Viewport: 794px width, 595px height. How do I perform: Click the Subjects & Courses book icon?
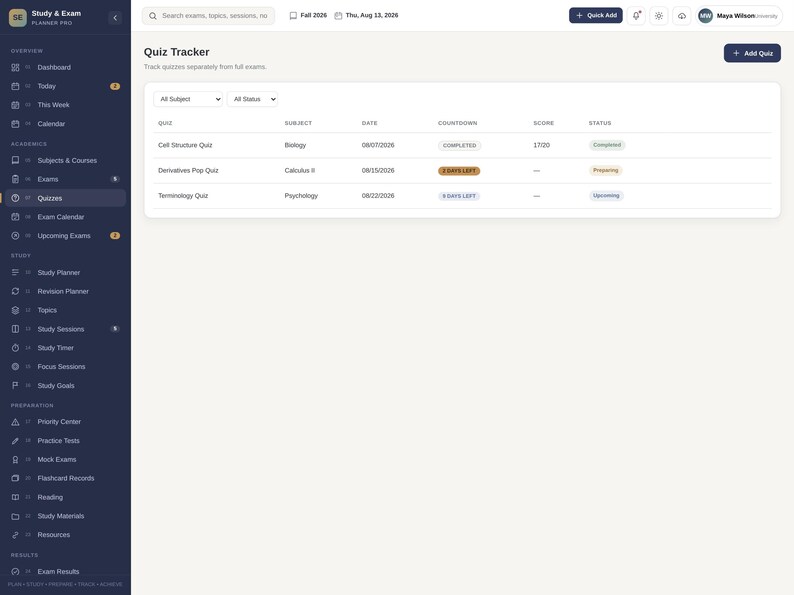point(15,161)
